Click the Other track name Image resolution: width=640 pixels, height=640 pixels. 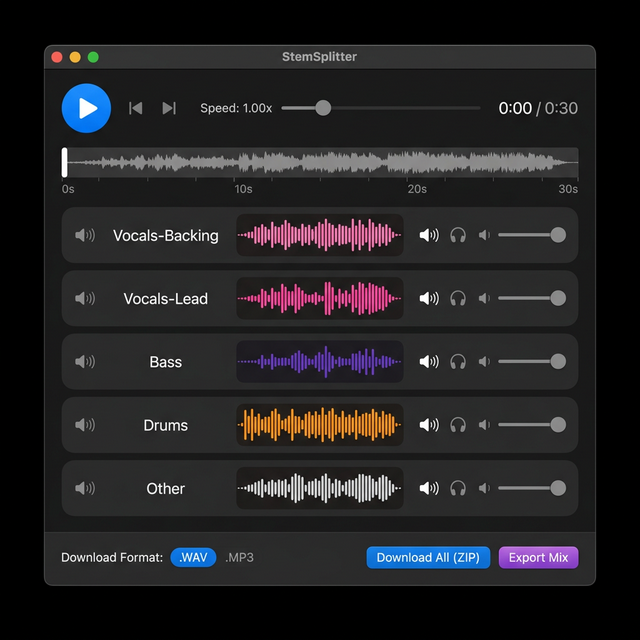click(166, 489)
